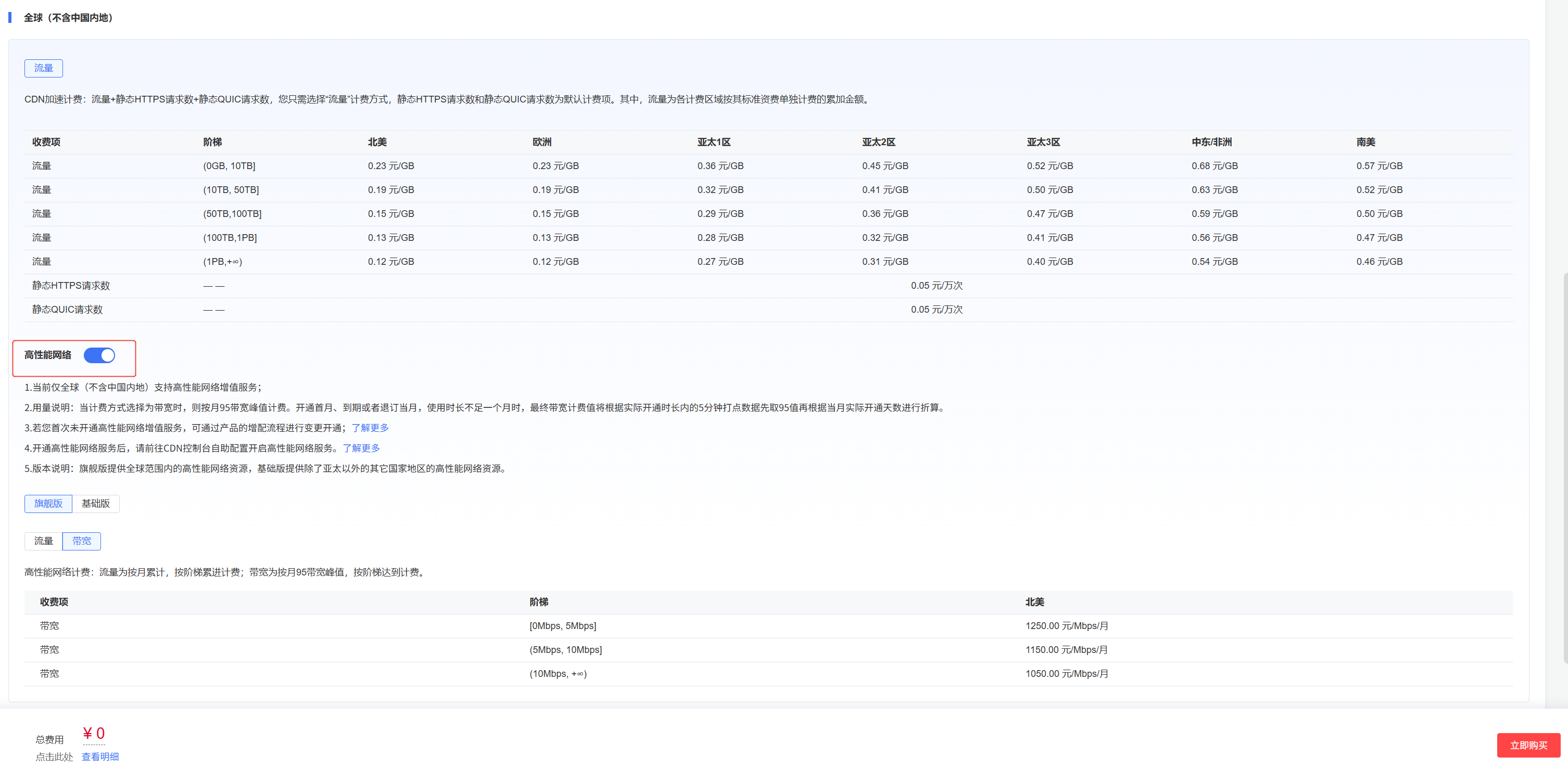Click the 1250.00 元/Mbps/月 price cell
Viewport: 1568px width, 769px height.
coord(1067,626)
